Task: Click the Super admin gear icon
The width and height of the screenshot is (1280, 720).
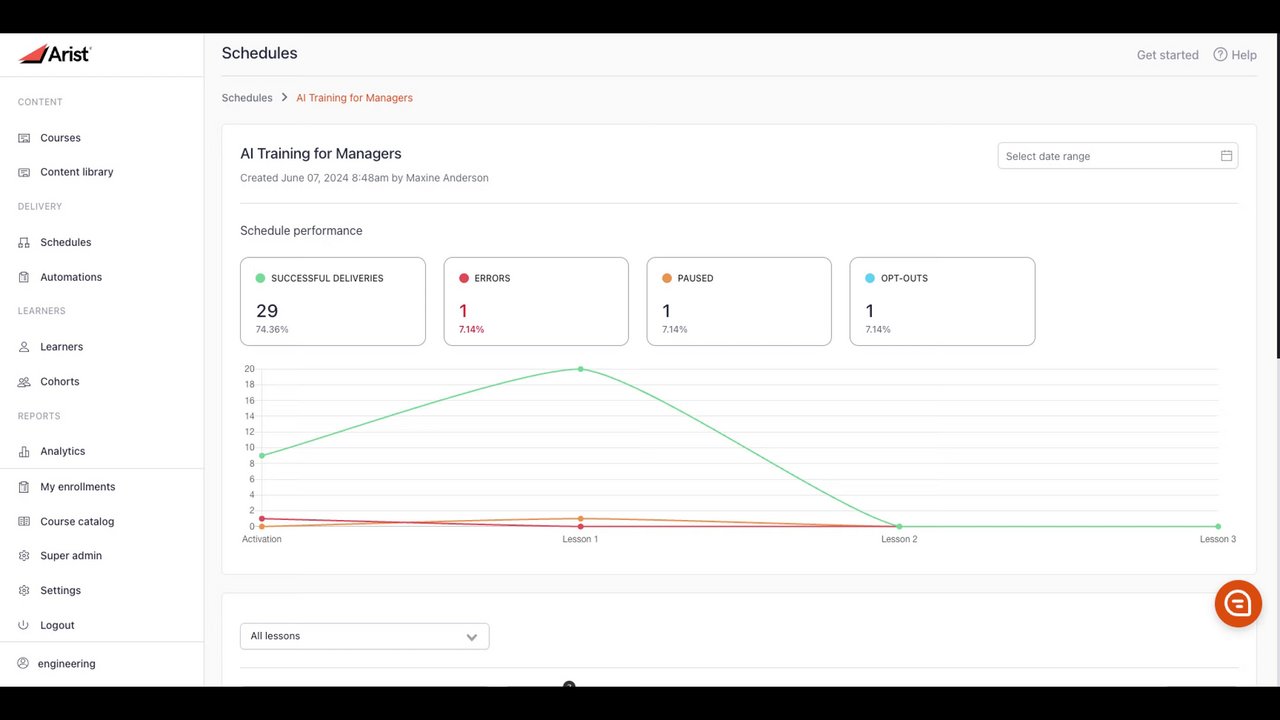Action: [24, 556]
